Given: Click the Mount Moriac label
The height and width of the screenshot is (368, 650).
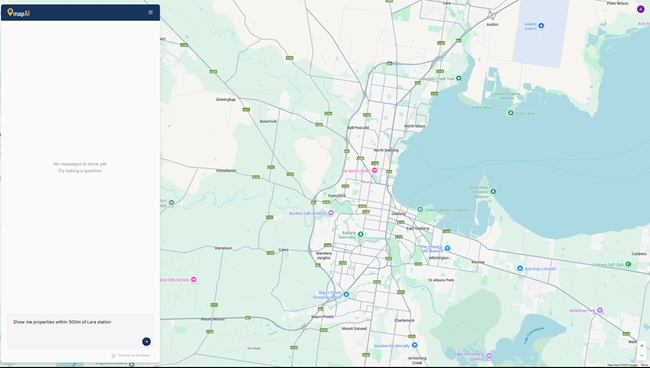Looking at the screenshot, I should click(213, 319).
